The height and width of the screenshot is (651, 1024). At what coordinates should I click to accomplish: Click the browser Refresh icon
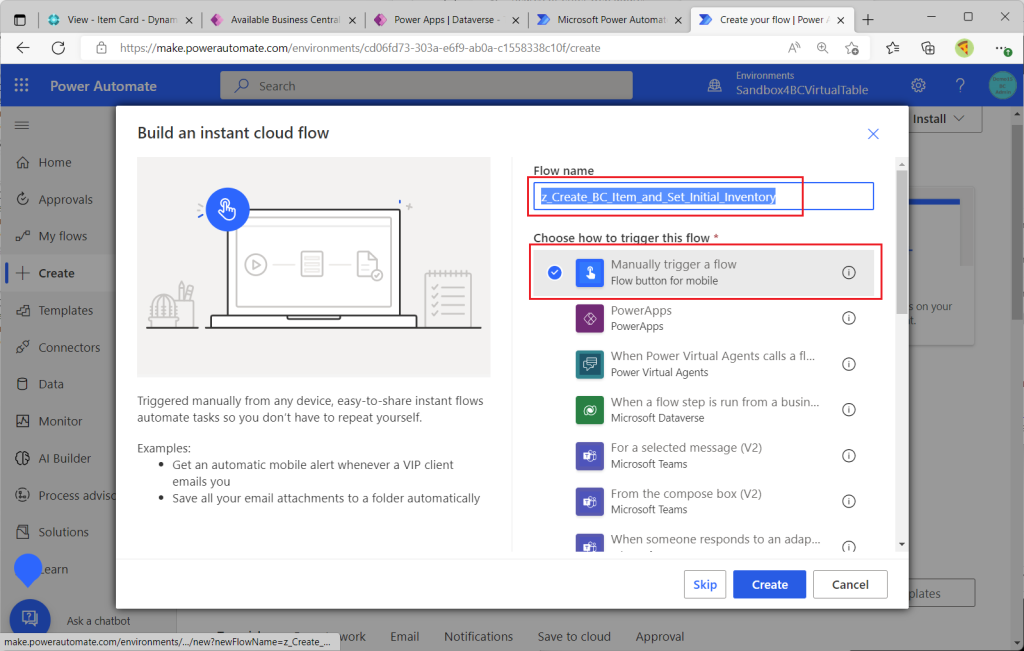(58, 48)
